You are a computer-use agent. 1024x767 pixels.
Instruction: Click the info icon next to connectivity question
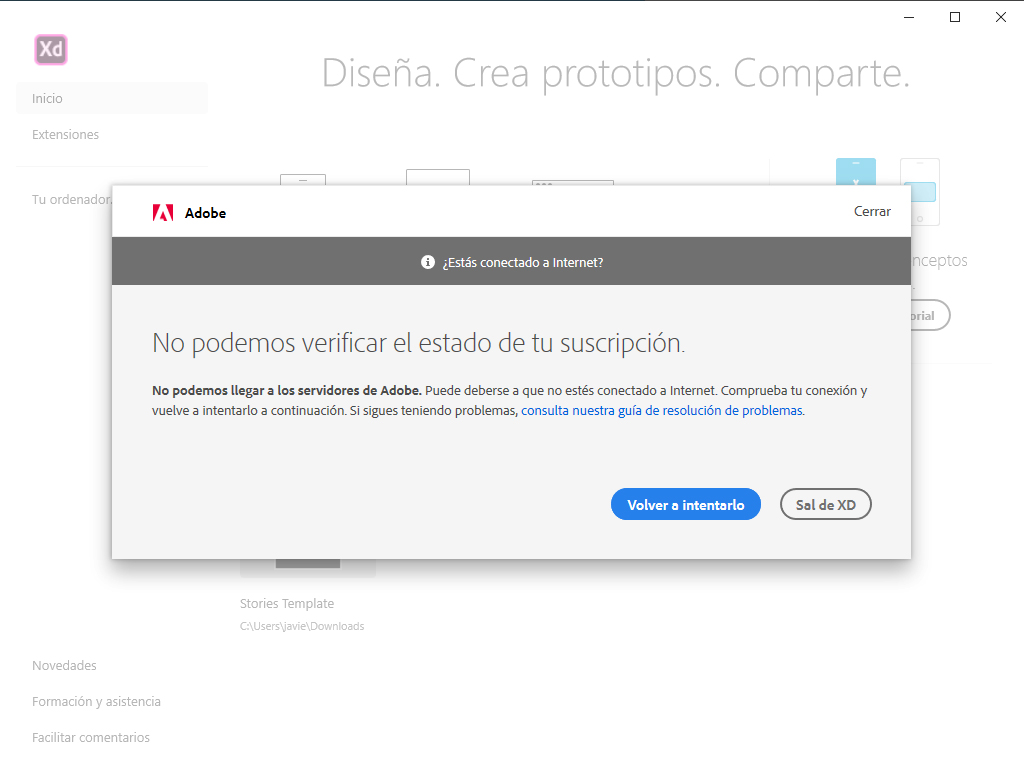point(427,261)
